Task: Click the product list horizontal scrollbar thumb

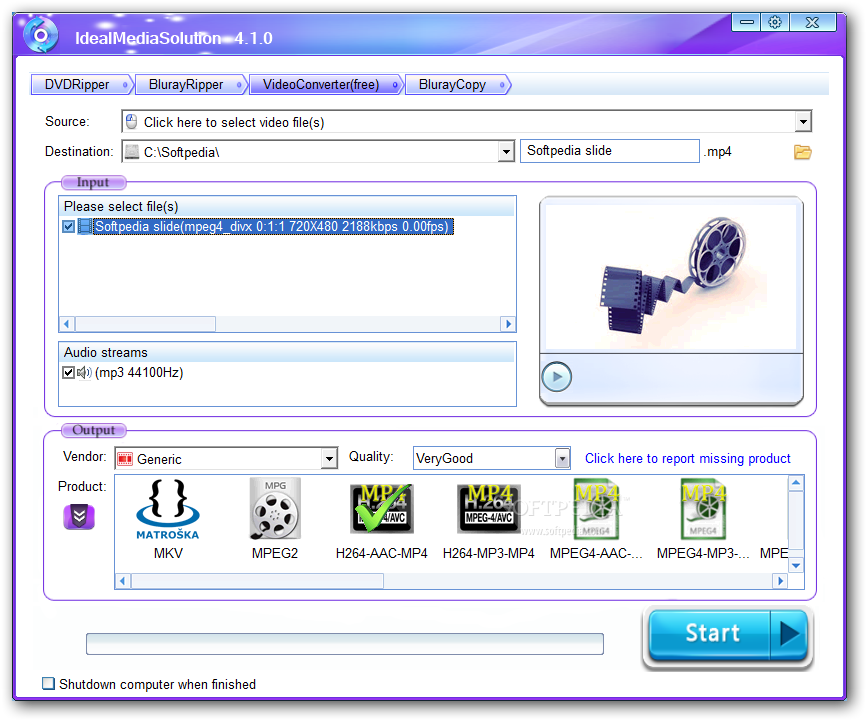Action: click(257, 581)
